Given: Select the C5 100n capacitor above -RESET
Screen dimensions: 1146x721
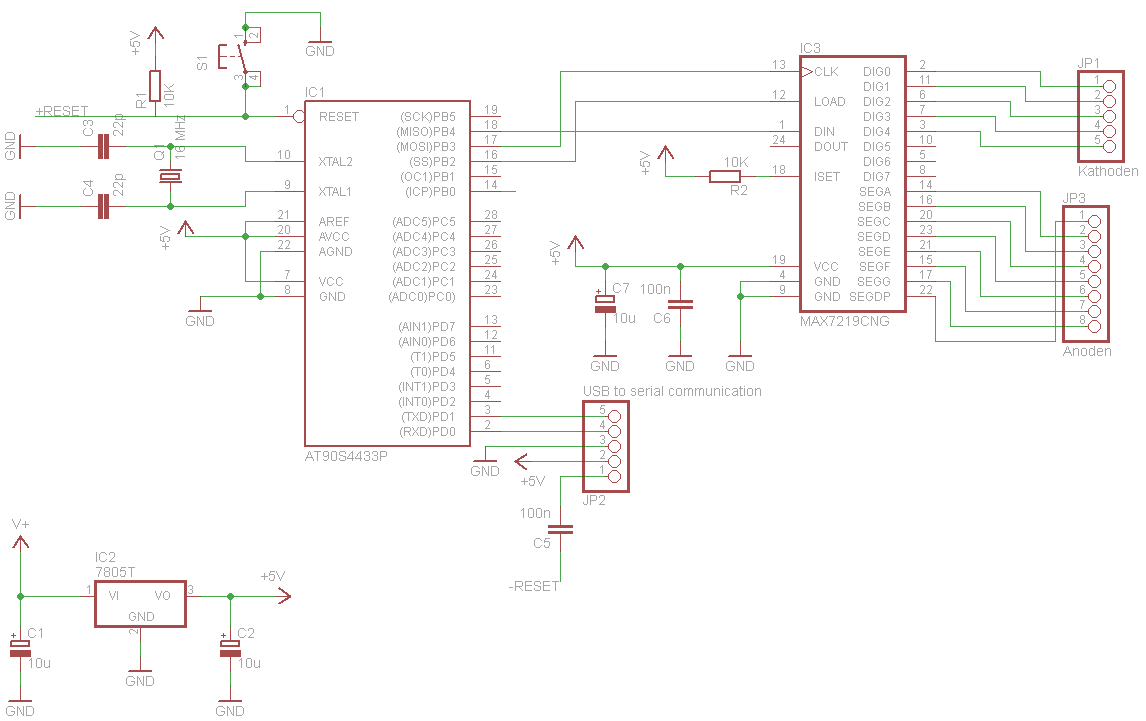Looking at the screenshot, I should (x=562, y=528).
